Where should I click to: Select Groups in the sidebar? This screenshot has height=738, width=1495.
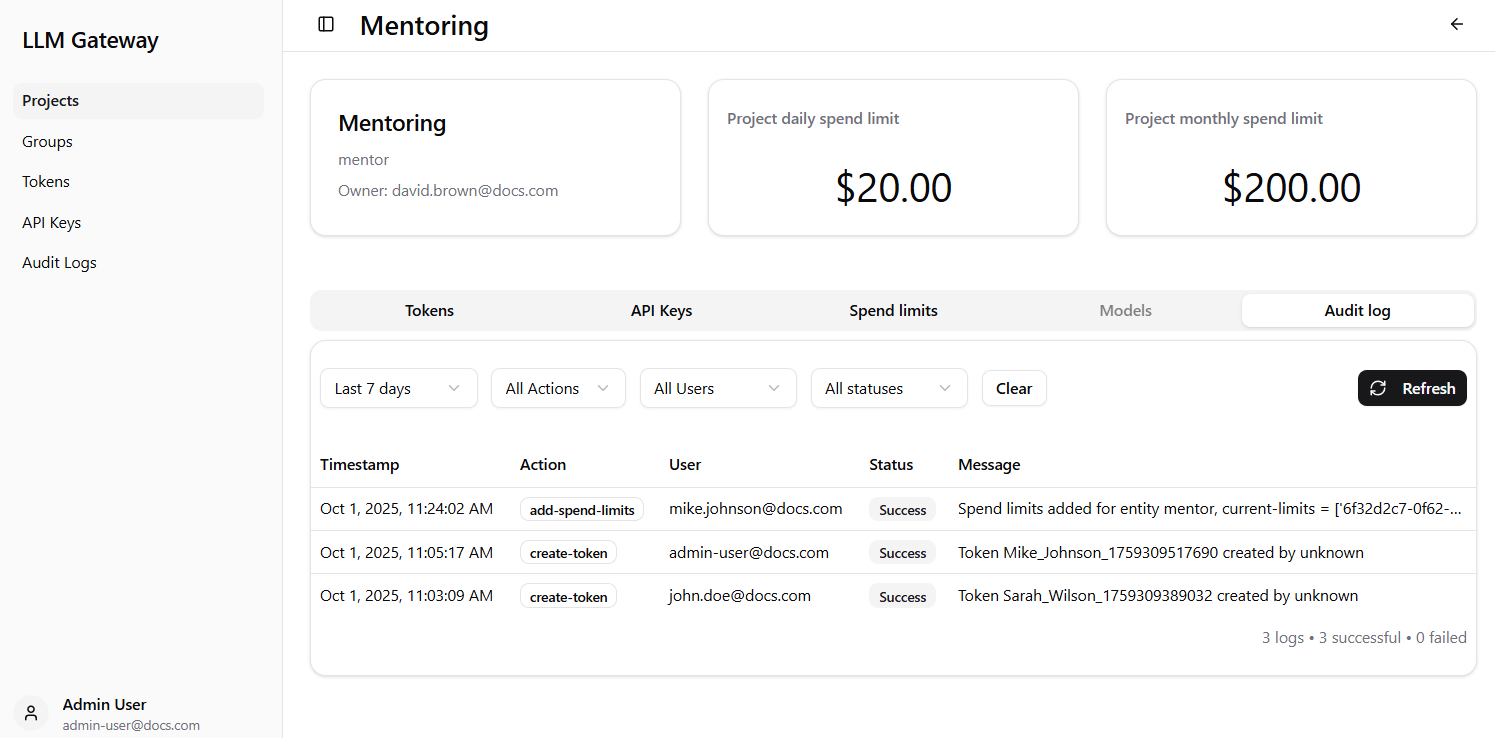click(47, 141)
